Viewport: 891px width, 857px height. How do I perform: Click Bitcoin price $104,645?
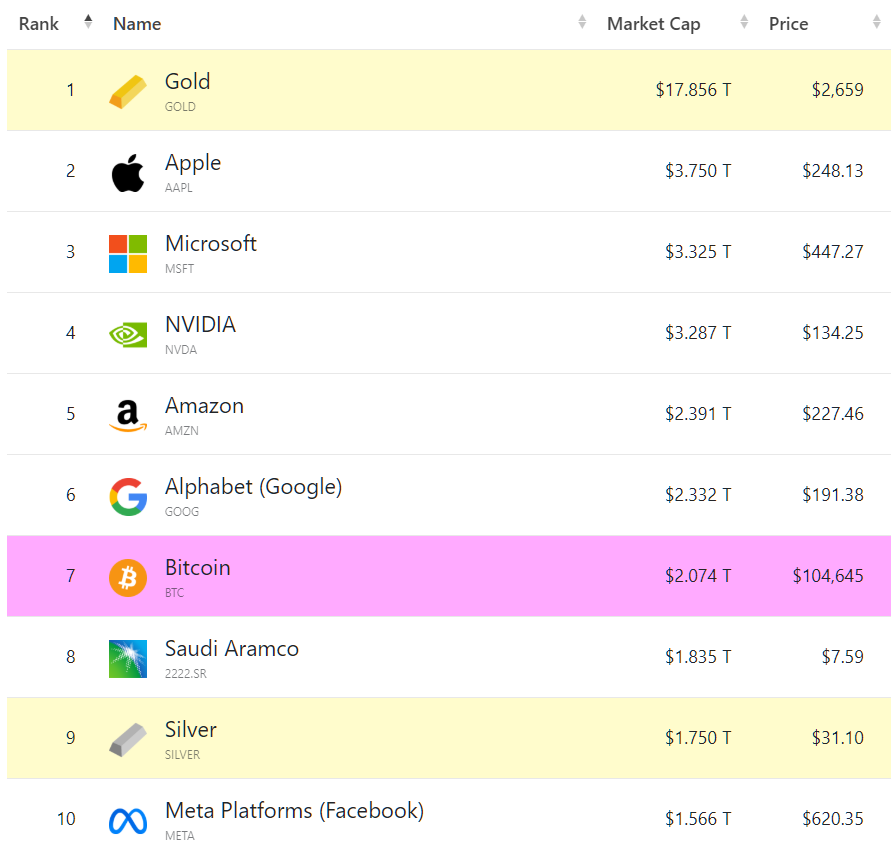pyautogui.click(x=828, y=576)
